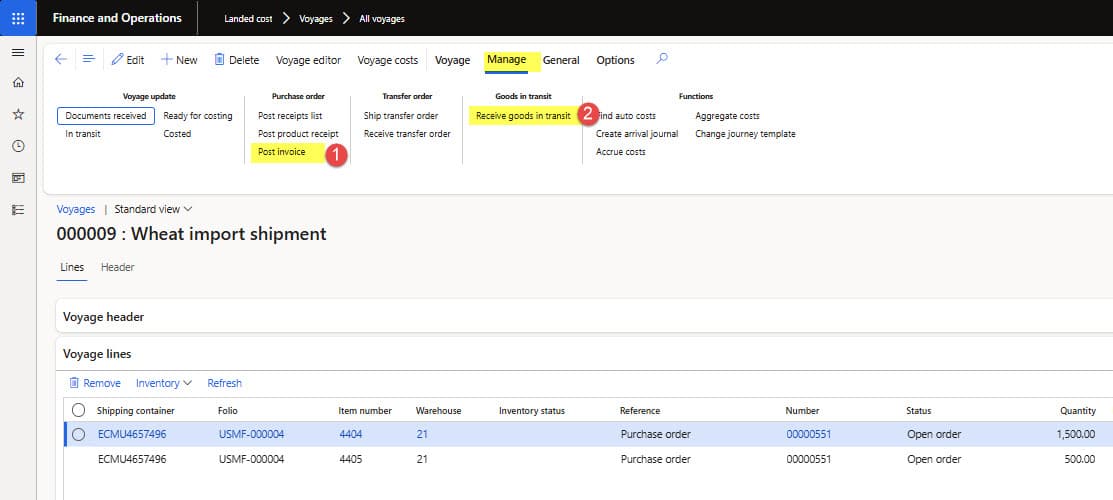1113x500 pixels.
Task: Expand the left navigation hamburger menu
Action: (18, 52)
